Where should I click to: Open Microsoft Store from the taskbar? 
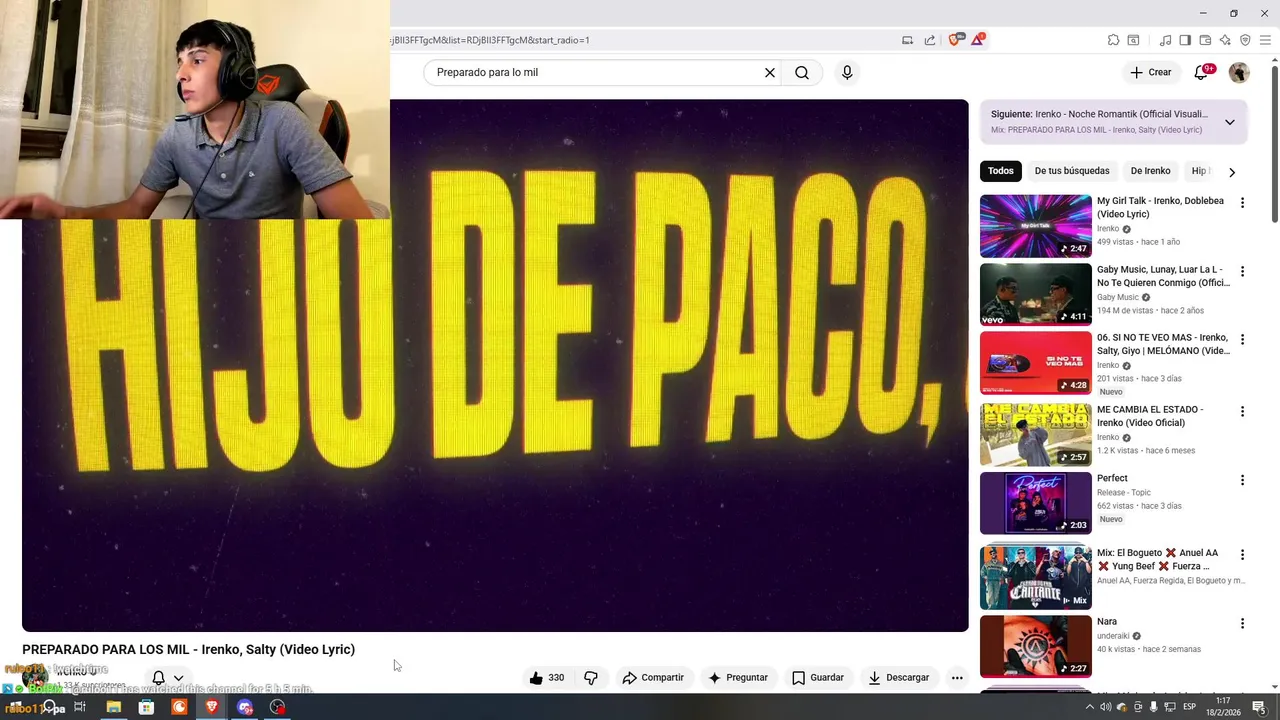(146, 707)
